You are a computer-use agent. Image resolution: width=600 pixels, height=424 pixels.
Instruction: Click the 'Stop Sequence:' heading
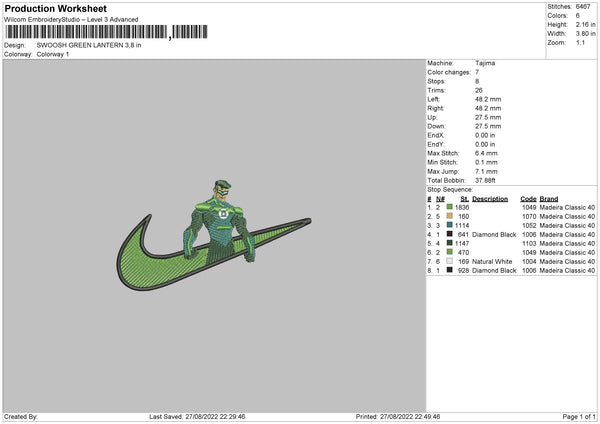click(450, 190)
